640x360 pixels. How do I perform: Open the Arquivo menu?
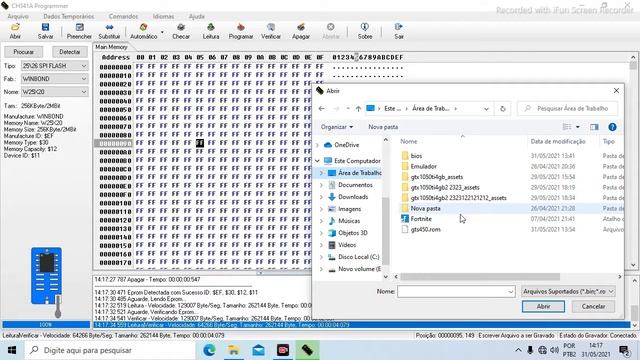point(18,16)
